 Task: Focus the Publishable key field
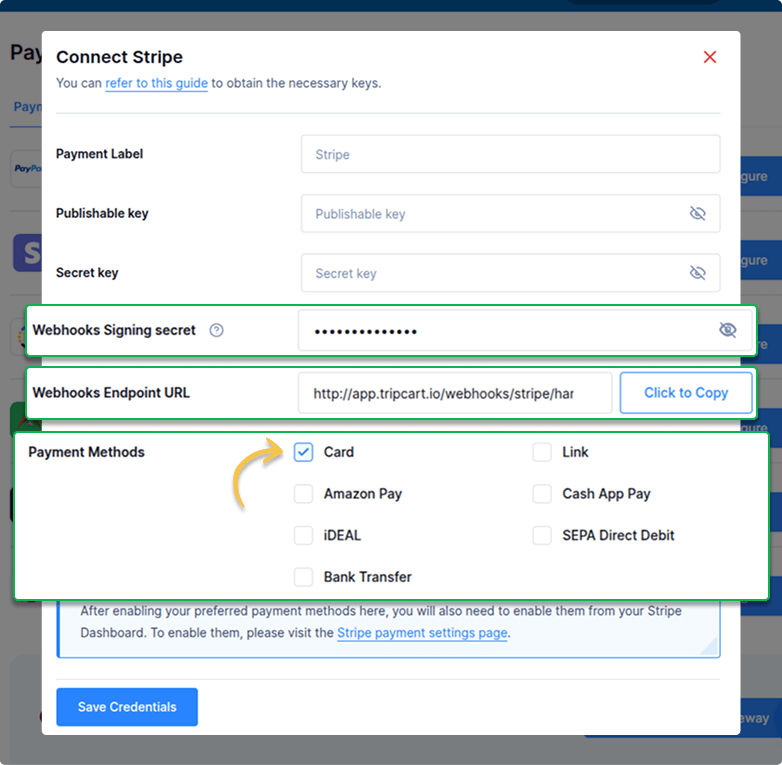(x=510, y=213)
